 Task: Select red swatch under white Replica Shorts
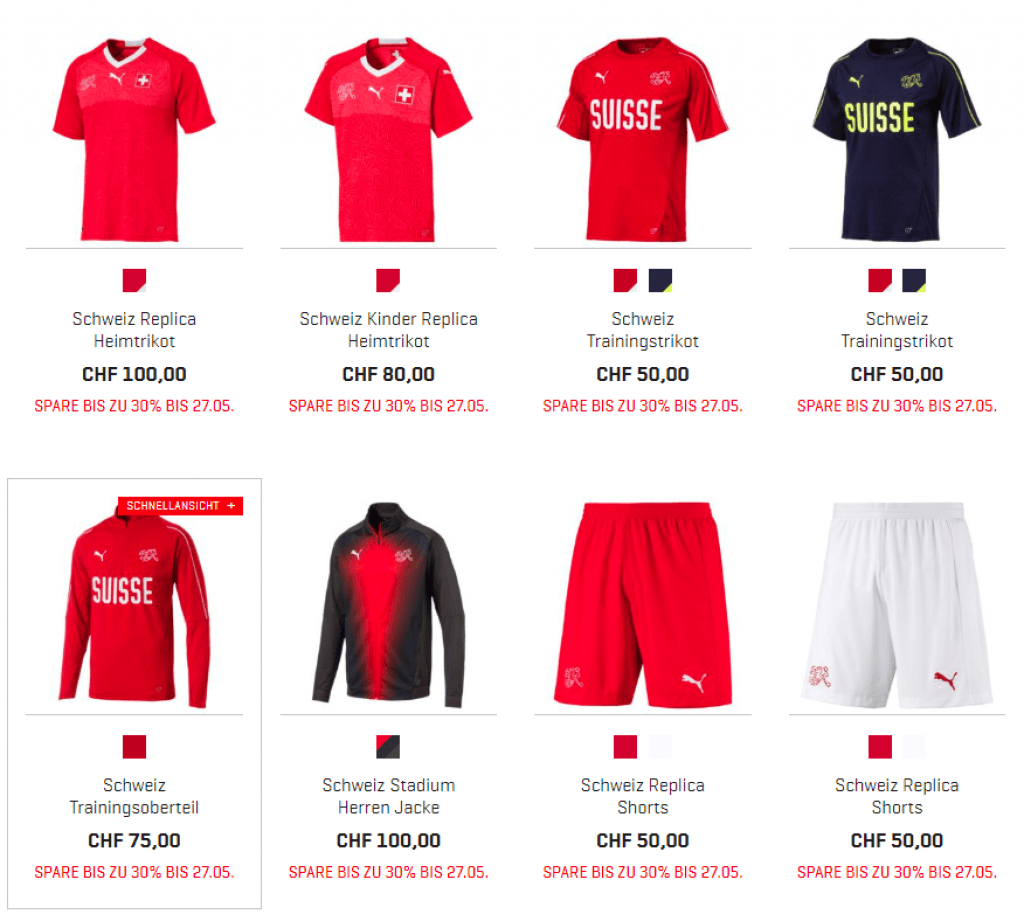pyautogui.click(x=880, y=747)
